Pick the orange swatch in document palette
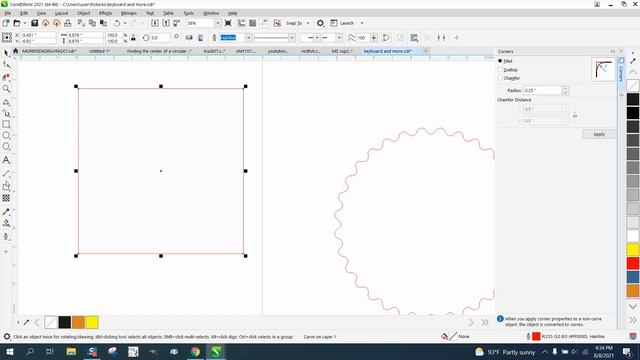The height and width of the screenshot is (360, 640). click(78, 322)
